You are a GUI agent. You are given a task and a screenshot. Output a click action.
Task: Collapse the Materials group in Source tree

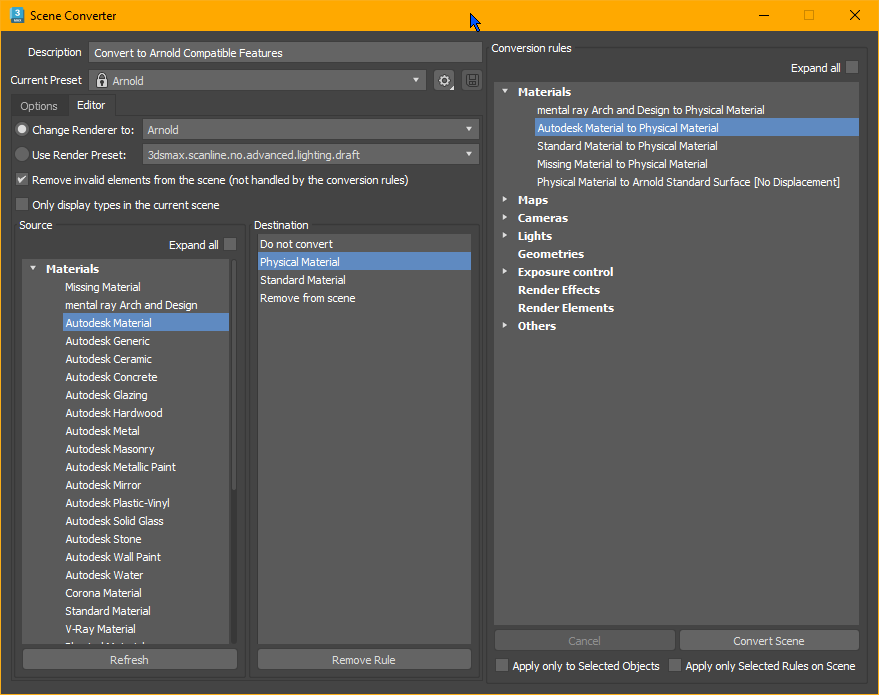point(33,268)
